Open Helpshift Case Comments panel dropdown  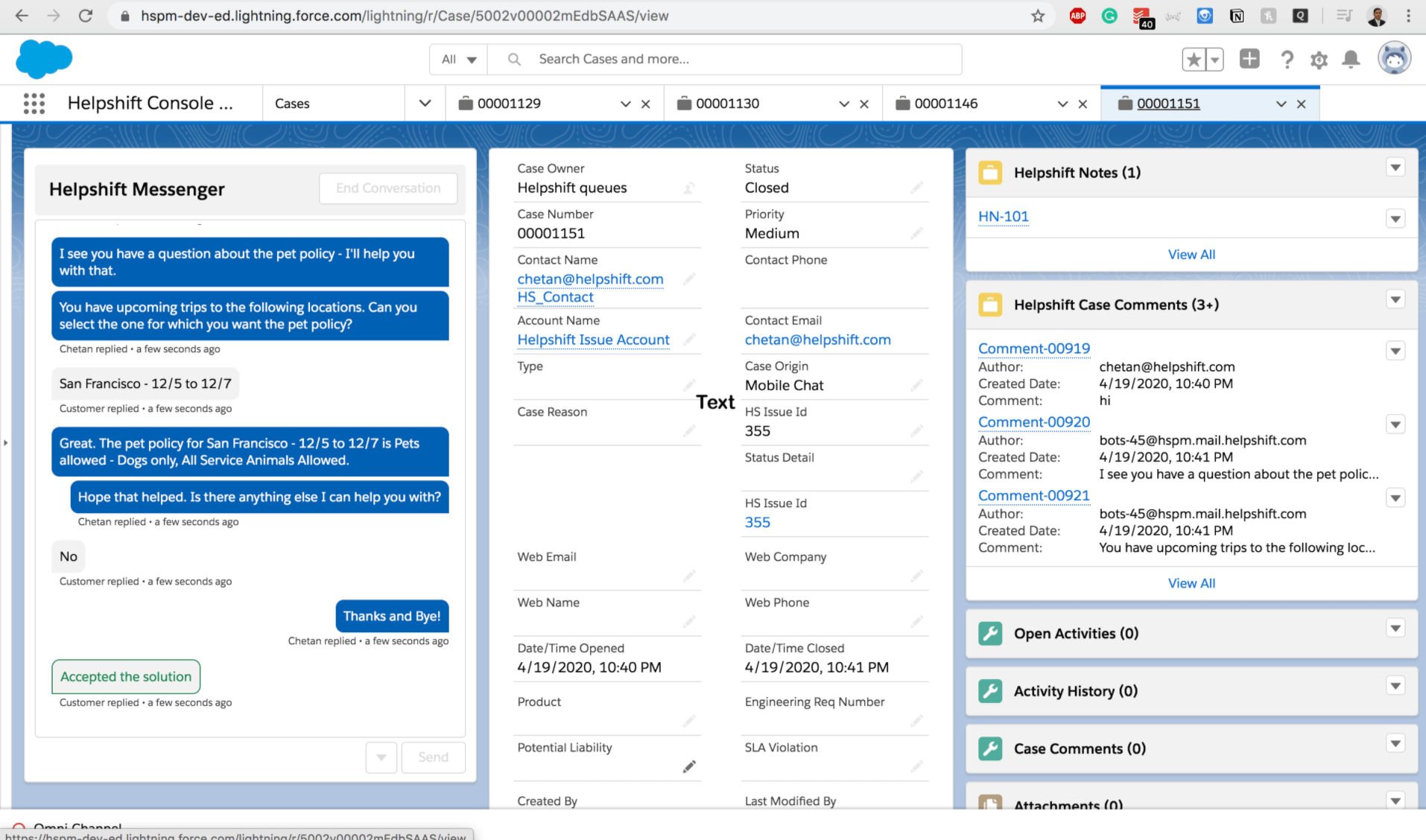pos(1395,299)
